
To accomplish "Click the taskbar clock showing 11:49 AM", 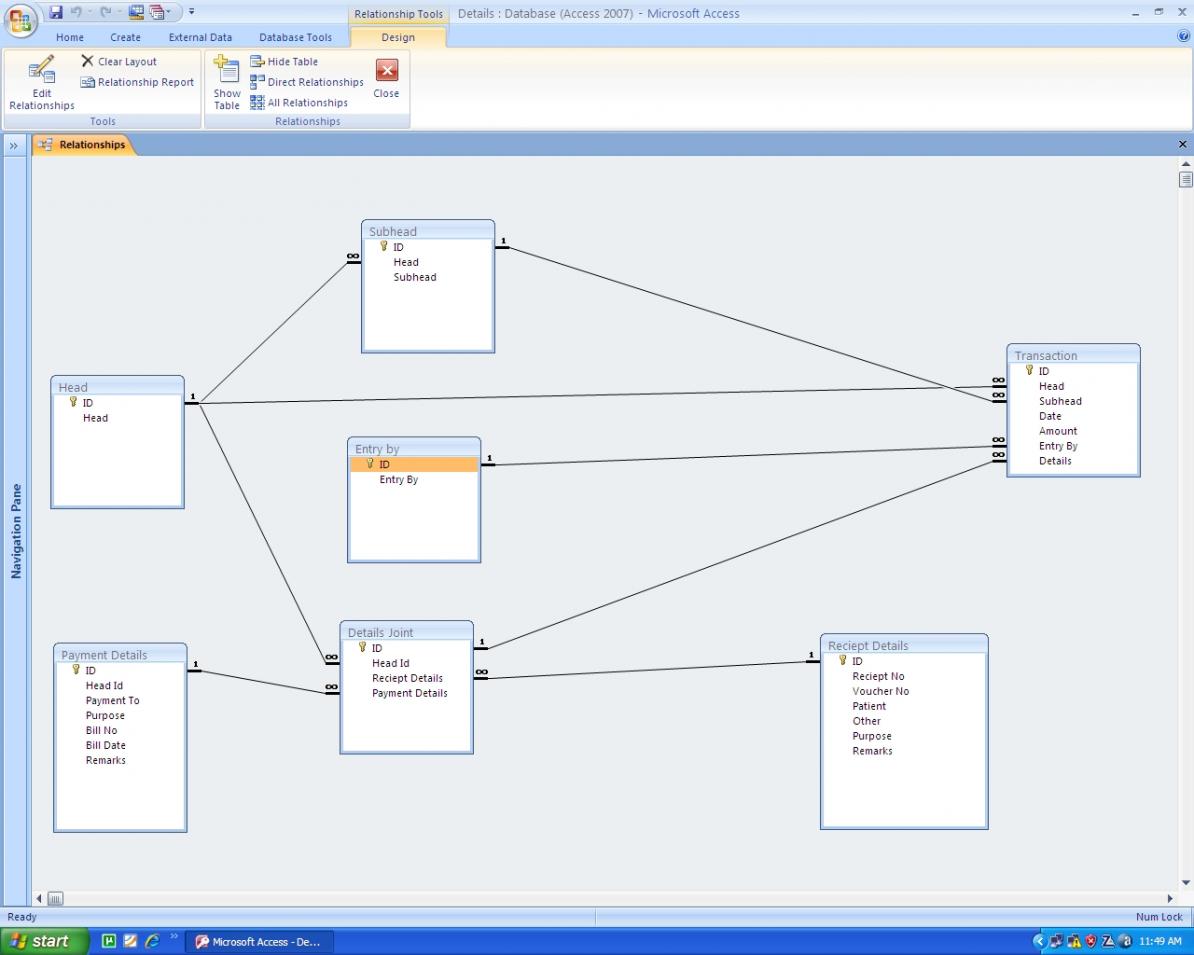I will (1160, 942).
